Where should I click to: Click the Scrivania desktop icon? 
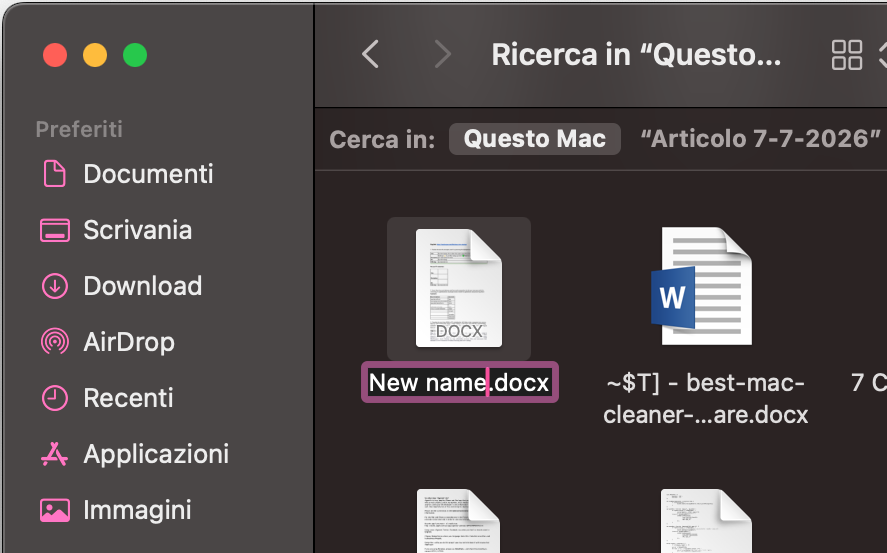(x=55, y=230)
